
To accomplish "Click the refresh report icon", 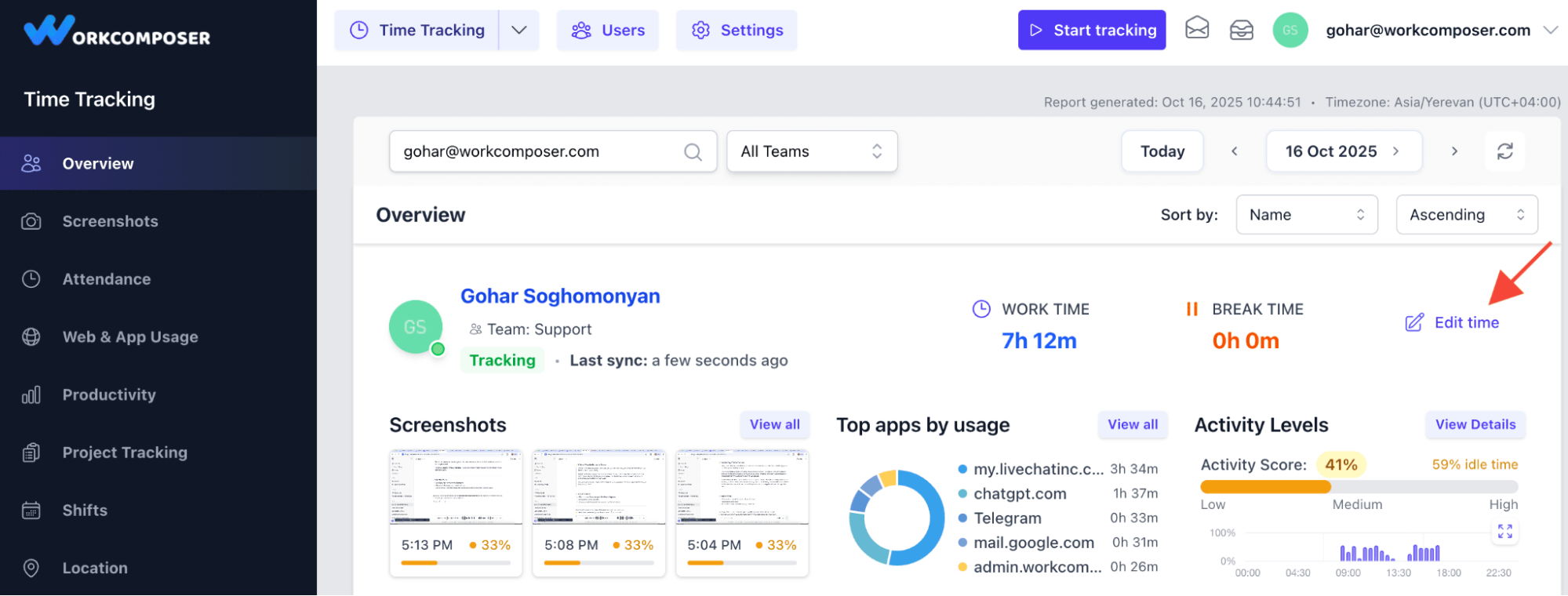I will point(1504,151).
